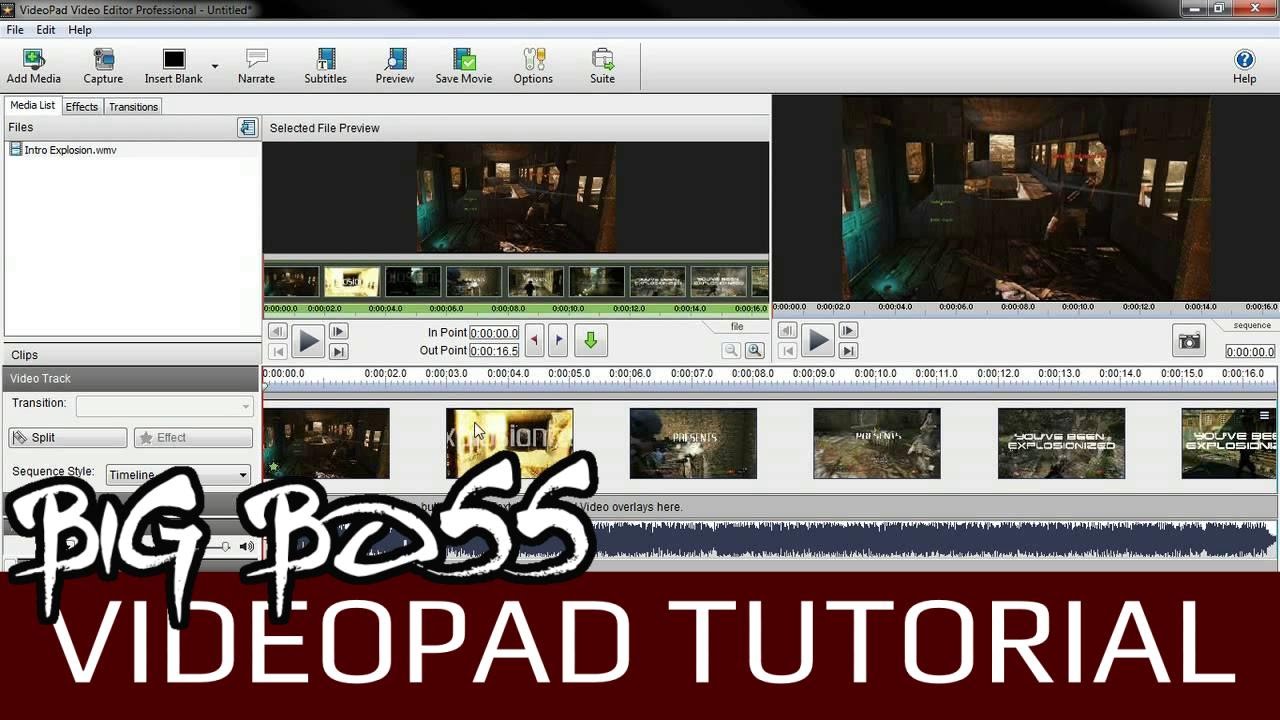Select the first PRESENTS timeline clip
This screenshot has height=720, width=1280.
(x=693, y=443)
